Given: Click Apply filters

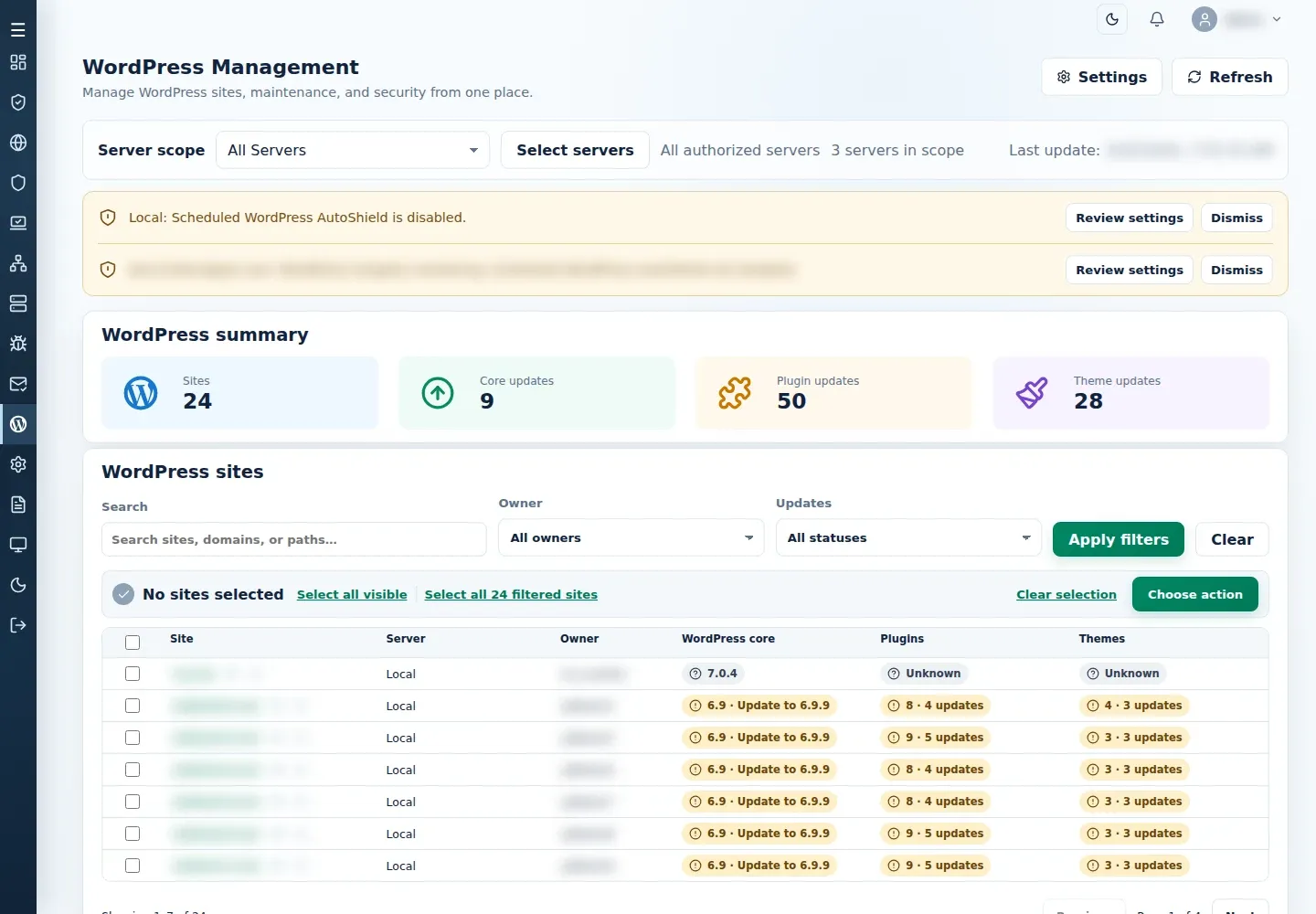Looking at the screenshot, I should click(1119, 539).
